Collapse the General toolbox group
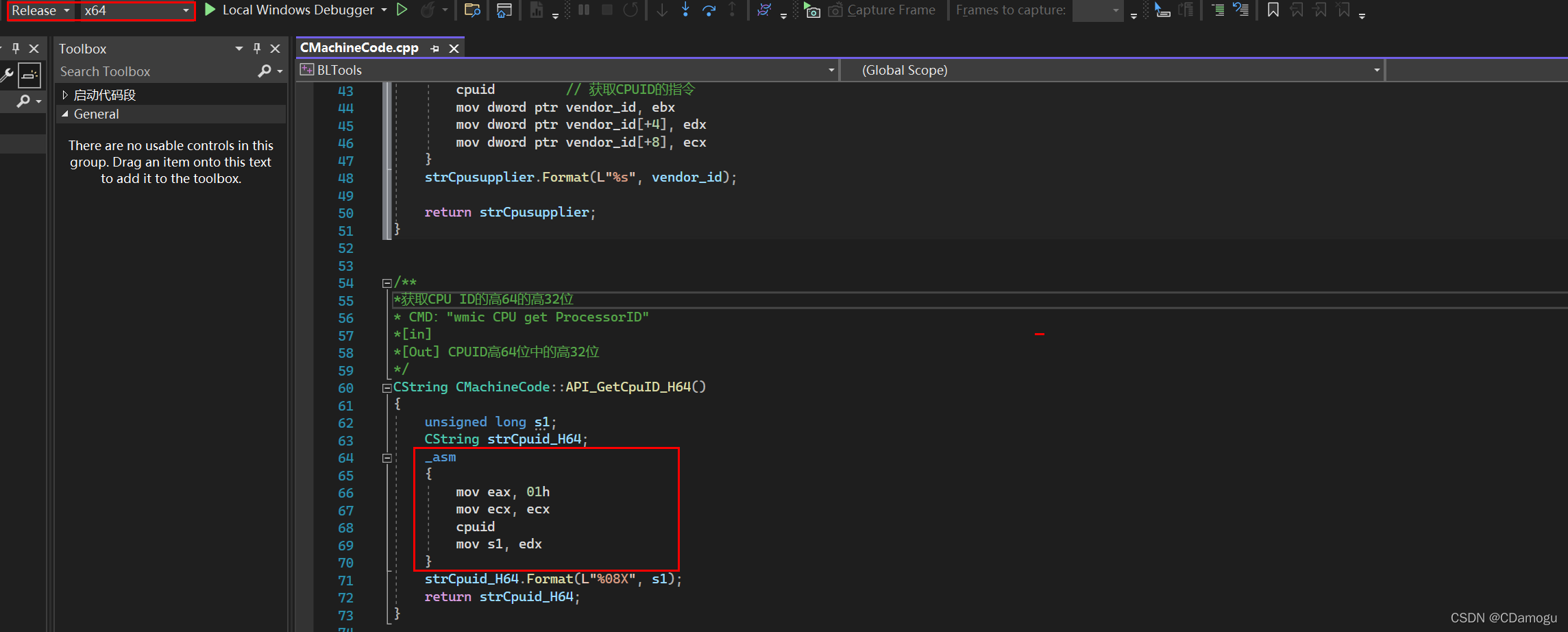Screen dimensions: 1568x632 pos(65,114)
